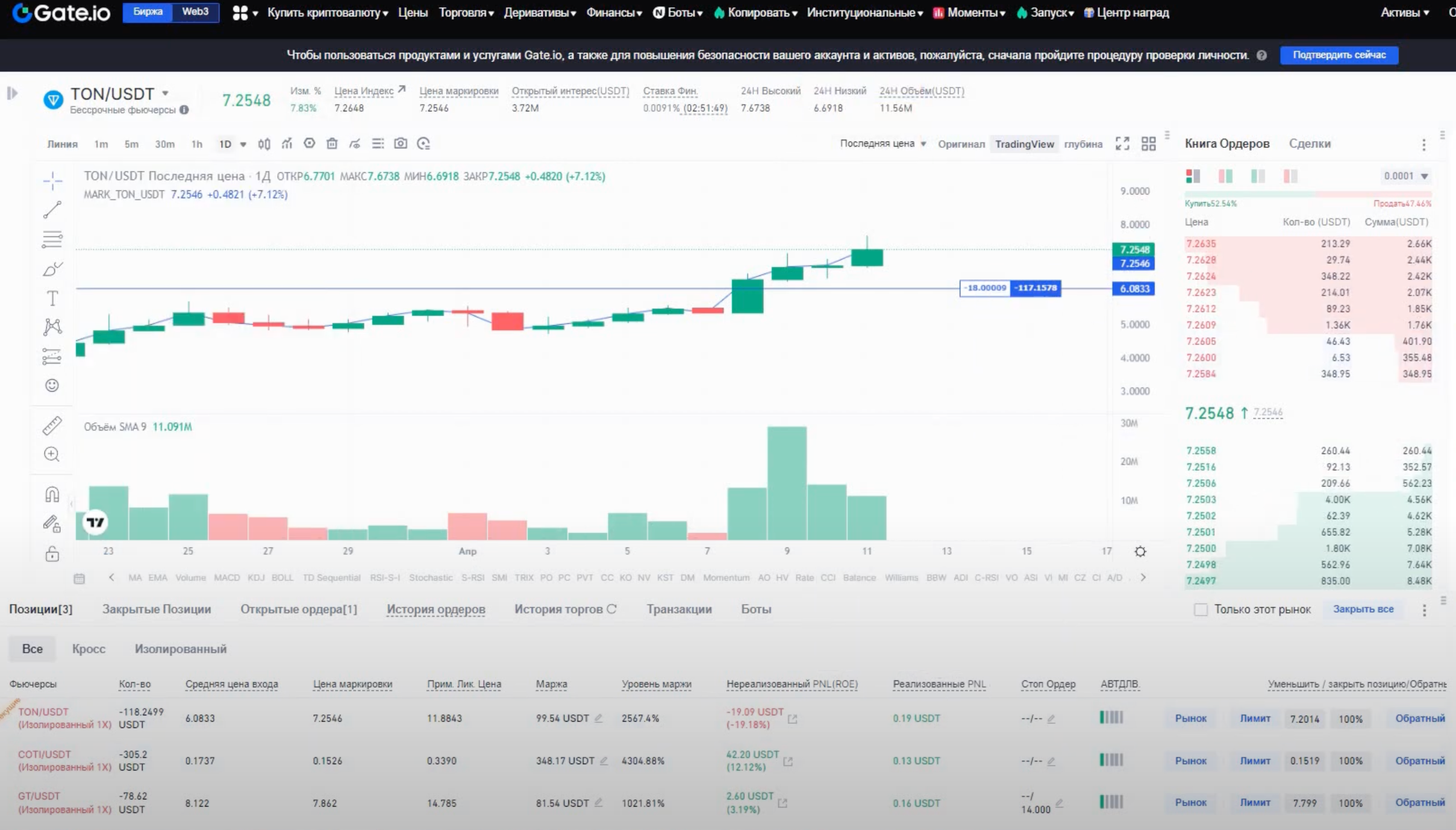
Task: Open the emoji icons tool
Action: (x=52, y=385)
